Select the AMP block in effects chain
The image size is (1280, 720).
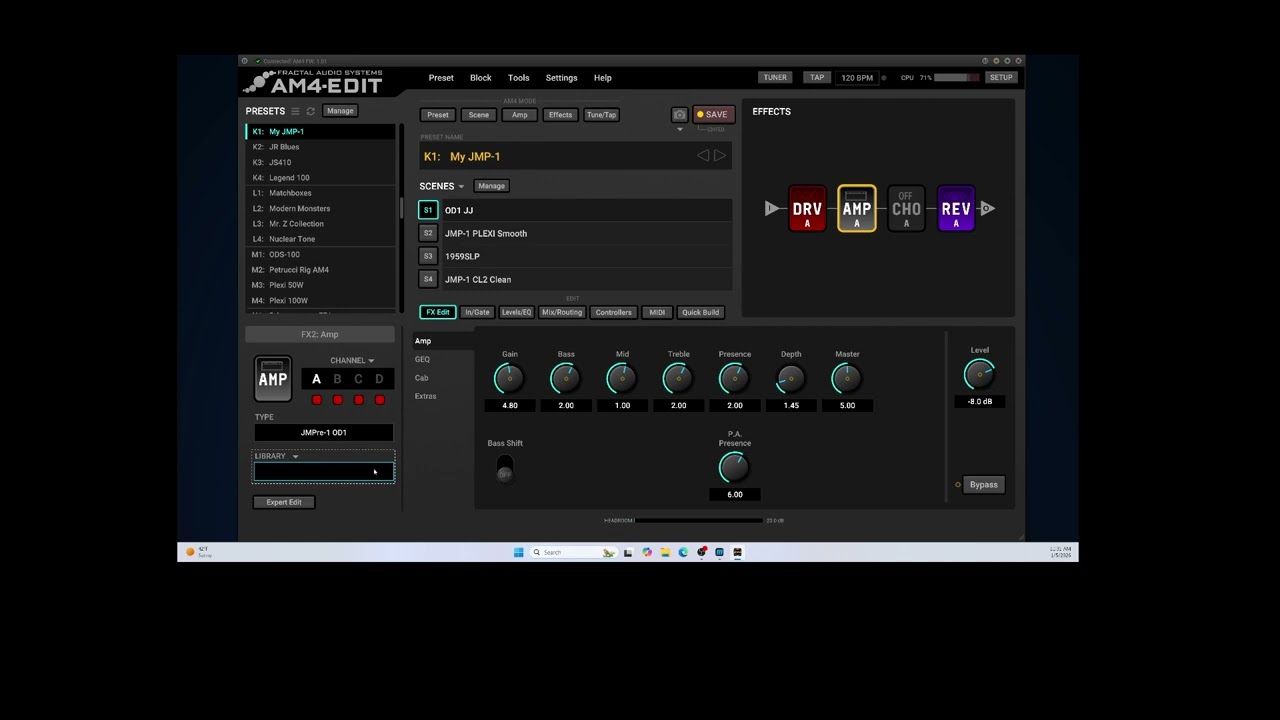click(857, 209)
